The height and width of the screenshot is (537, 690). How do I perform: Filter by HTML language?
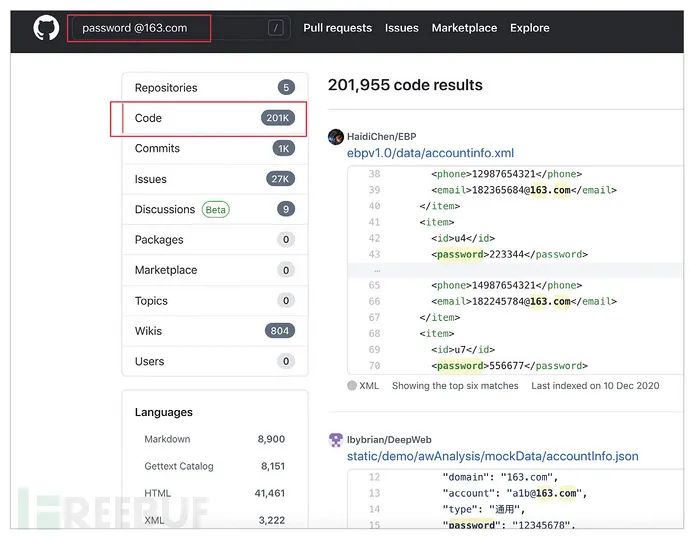pos(158,493)
